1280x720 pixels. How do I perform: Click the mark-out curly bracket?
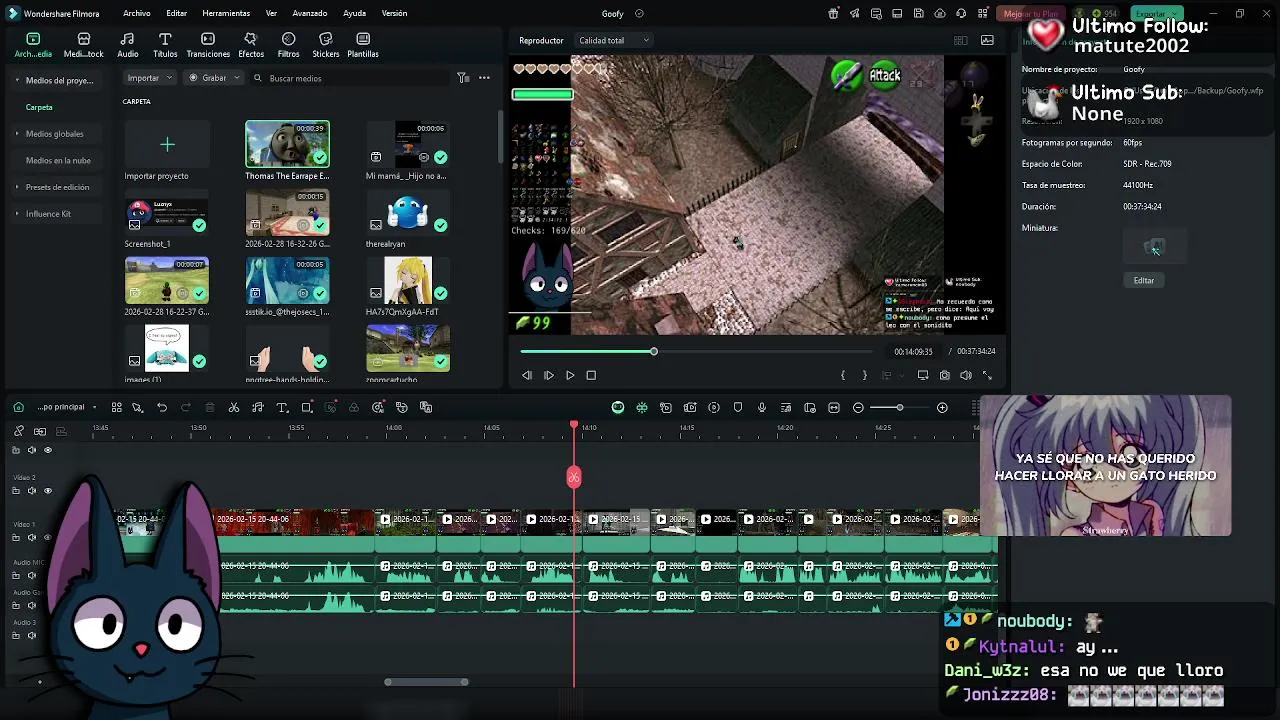click(865, 375)
